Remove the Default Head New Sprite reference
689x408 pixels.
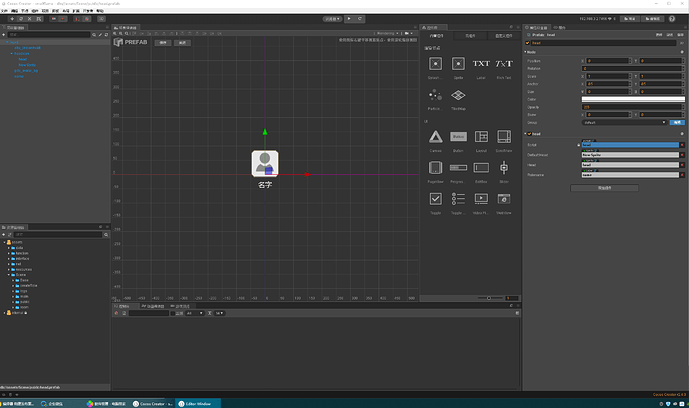[x=682, y=155]
